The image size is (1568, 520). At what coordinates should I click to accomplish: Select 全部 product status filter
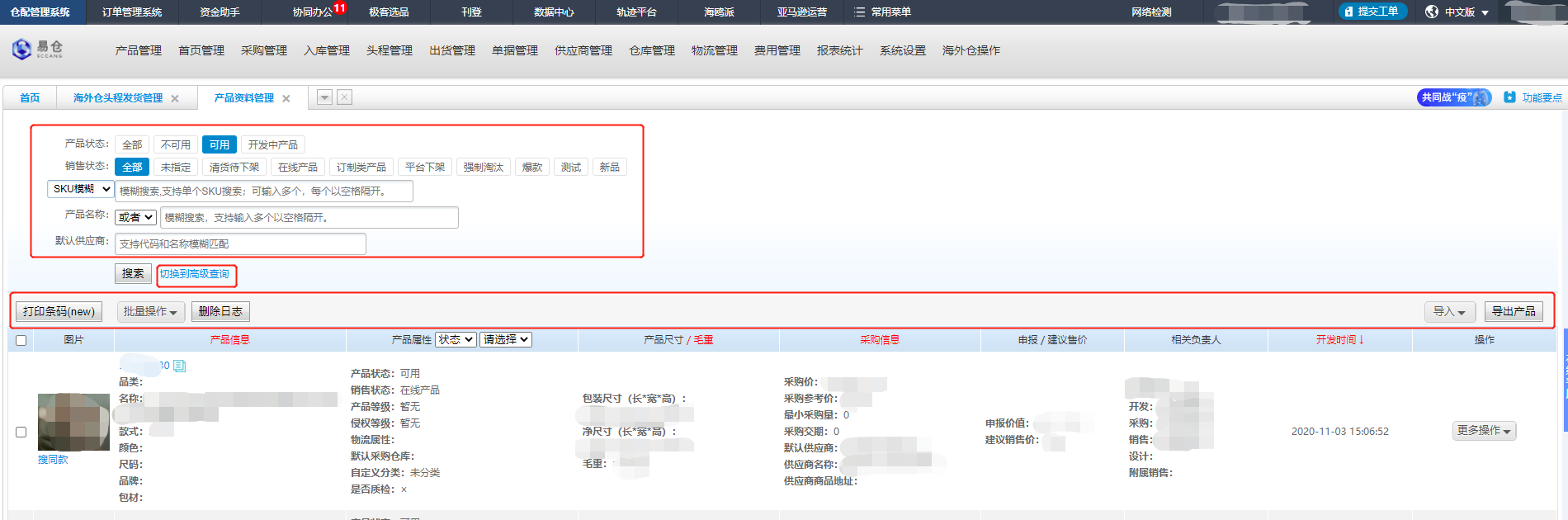(x=132, y=144)
